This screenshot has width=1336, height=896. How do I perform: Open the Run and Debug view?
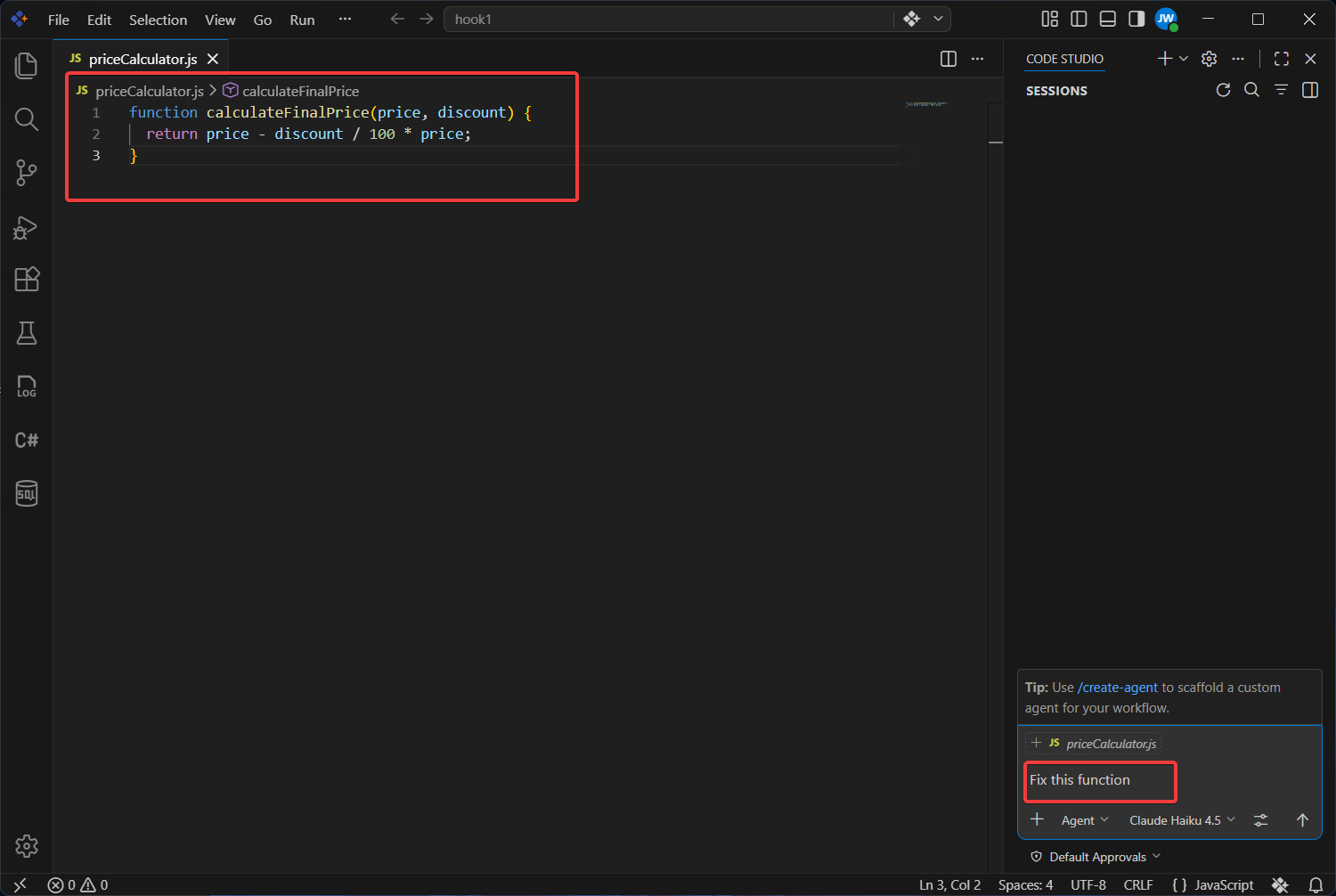tap(27, 227)
